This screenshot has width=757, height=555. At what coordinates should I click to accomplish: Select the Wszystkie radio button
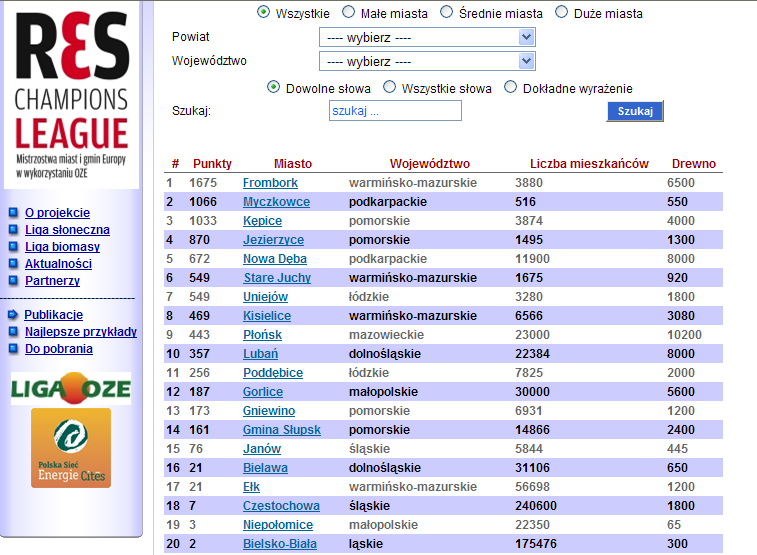click(263, 12)
